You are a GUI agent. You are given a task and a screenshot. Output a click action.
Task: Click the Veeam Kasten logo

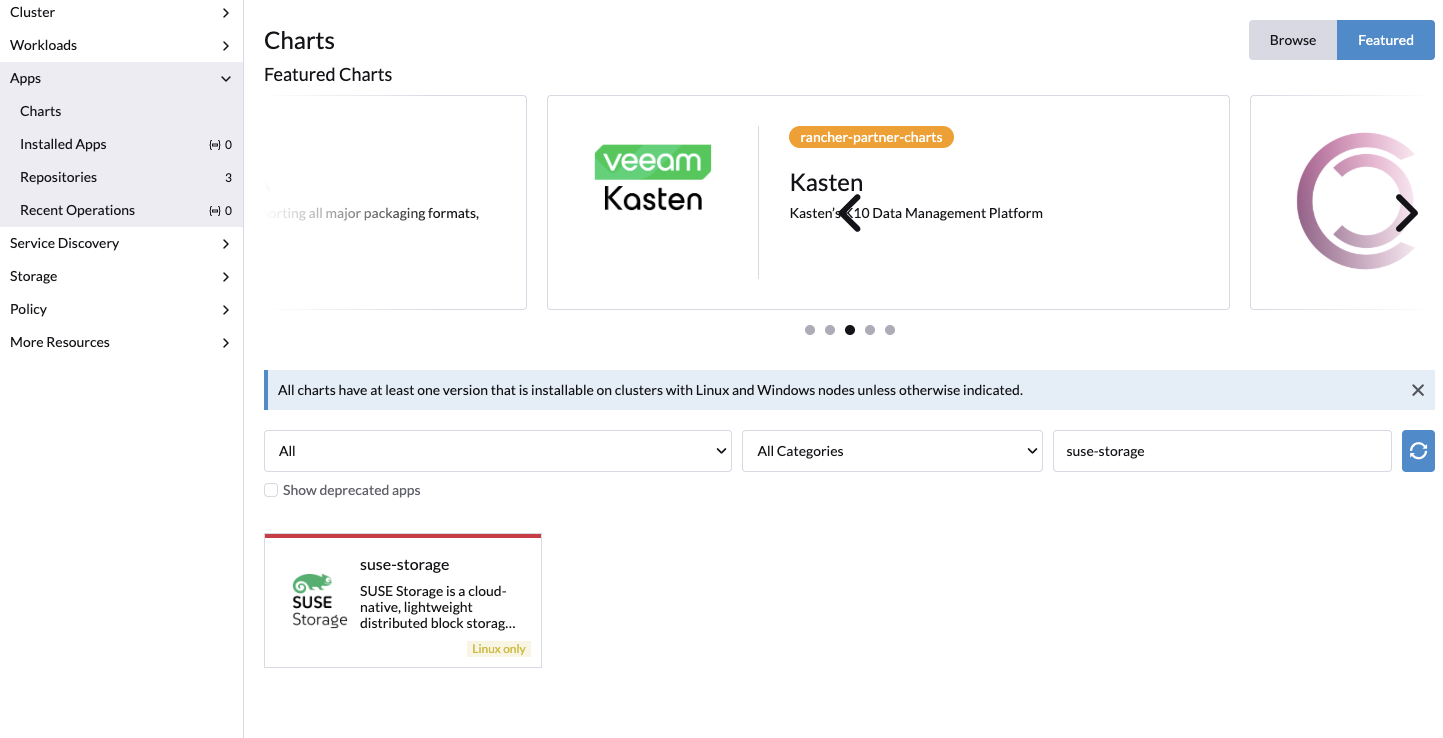[653, 178]
